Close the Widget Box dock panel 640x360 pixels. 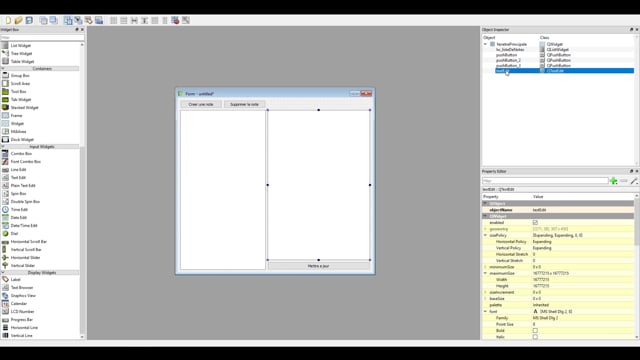tap(82, 30)
